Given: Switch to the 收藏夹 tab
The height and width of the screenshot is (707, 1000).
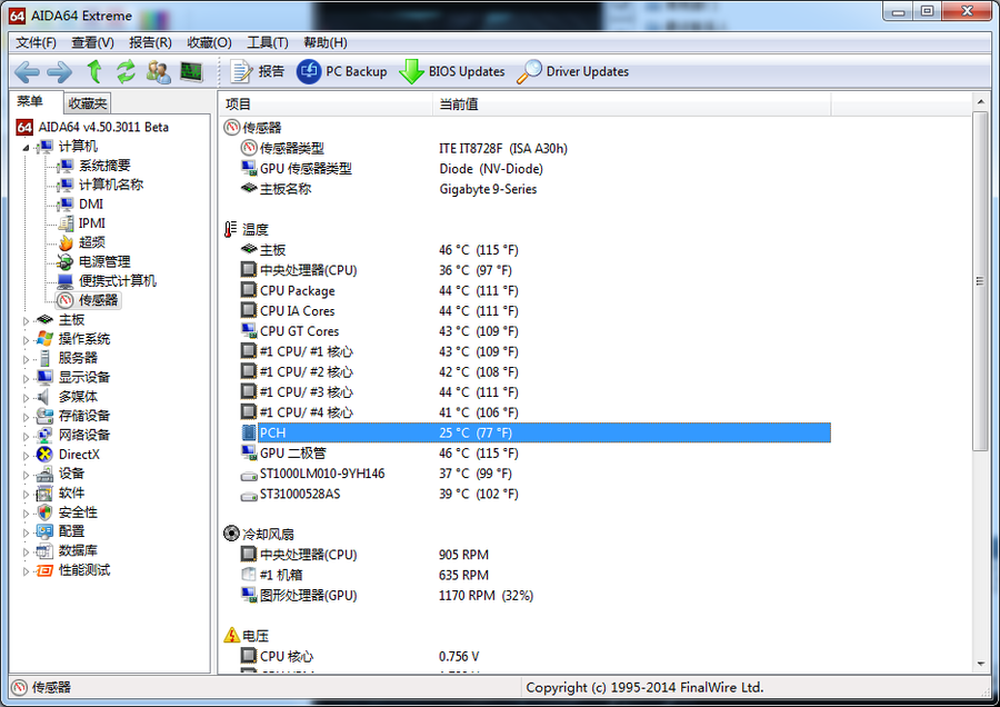Looking at the screenshot, I should pyautogui.click(x=88, y=103).
